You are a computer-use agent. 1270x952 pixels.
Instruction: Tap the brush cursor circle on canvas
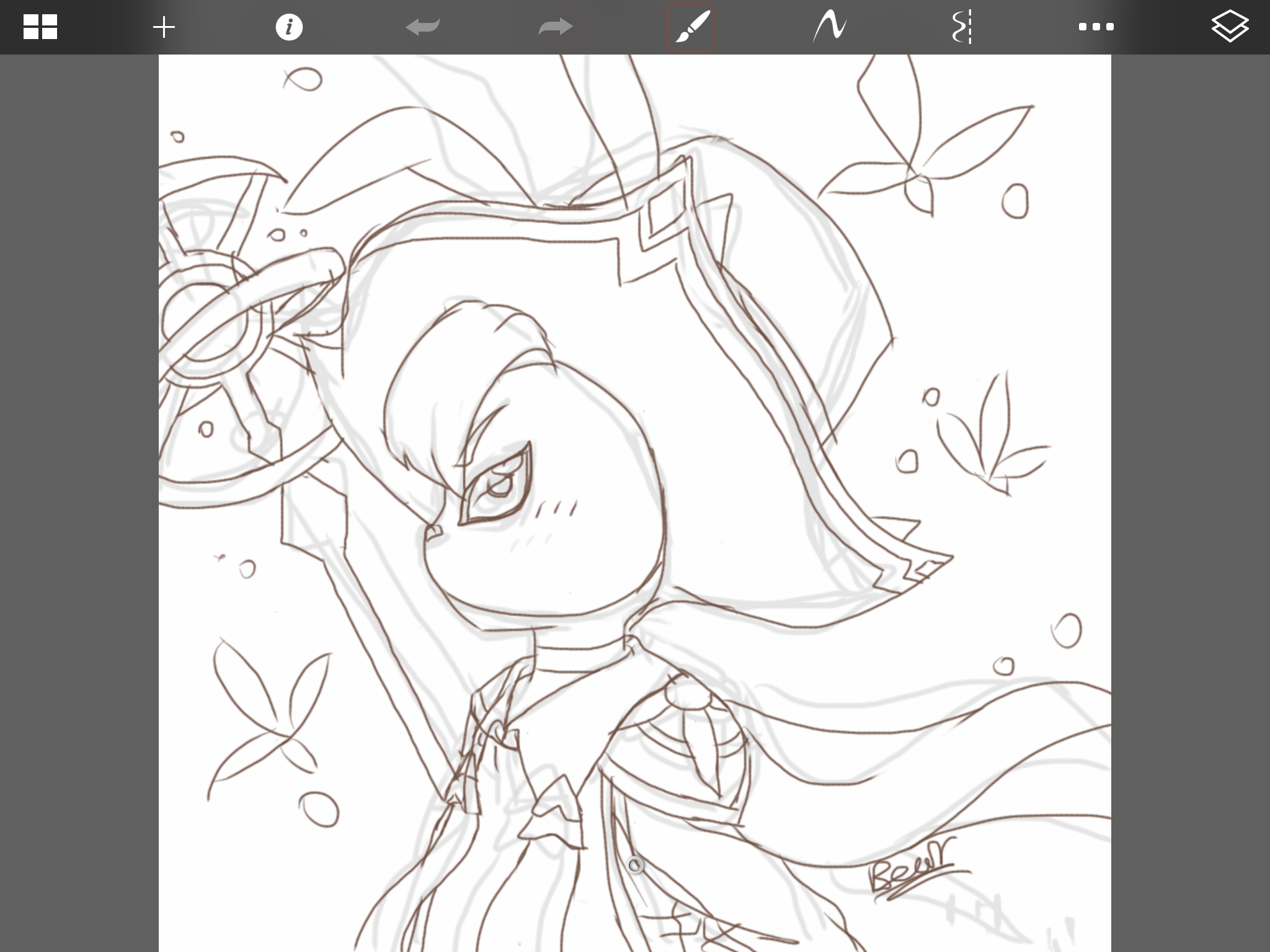click(x=635, y=865)
